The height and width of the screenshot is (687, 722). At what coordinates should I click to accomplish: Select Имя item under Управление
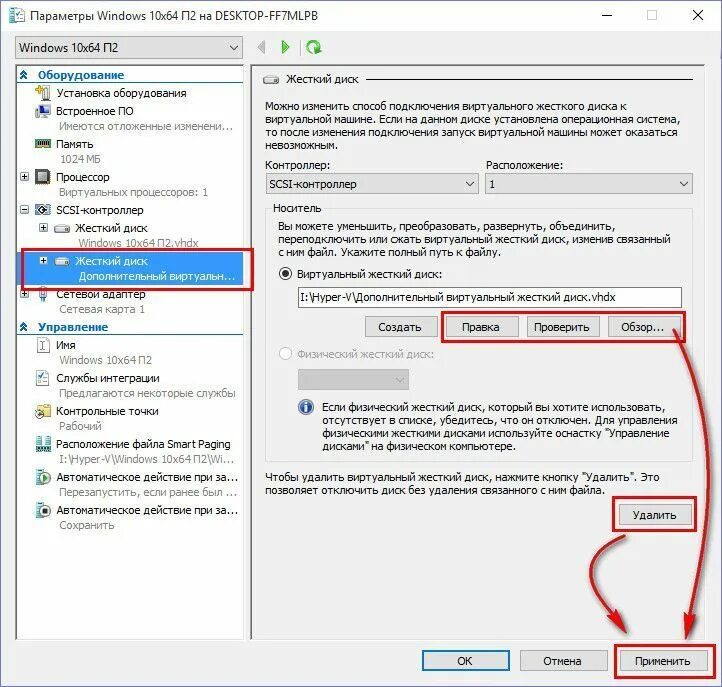[66, 345]
